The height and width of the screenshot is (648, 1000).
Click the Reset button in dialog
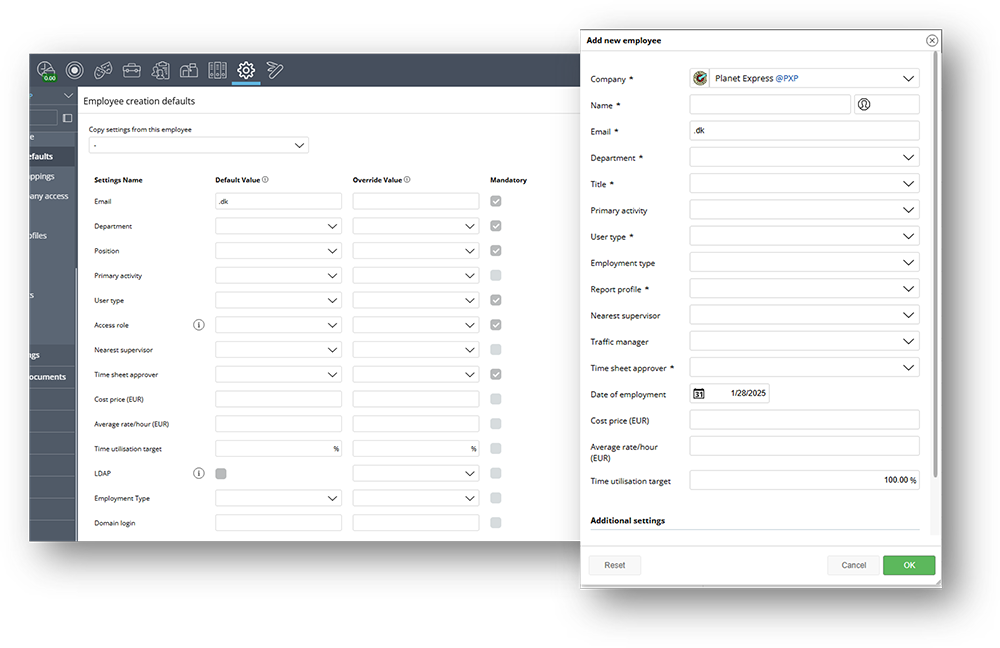pos(614,565)
